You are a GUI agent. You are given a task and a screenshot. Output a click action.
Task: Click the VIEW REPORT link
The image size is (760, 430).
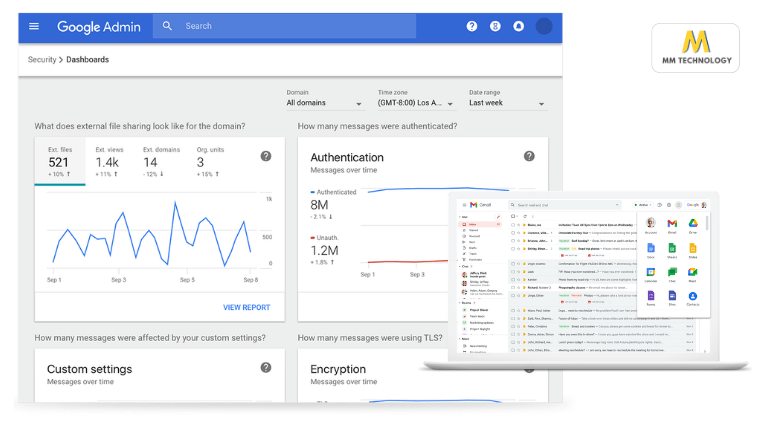point(246,307)
